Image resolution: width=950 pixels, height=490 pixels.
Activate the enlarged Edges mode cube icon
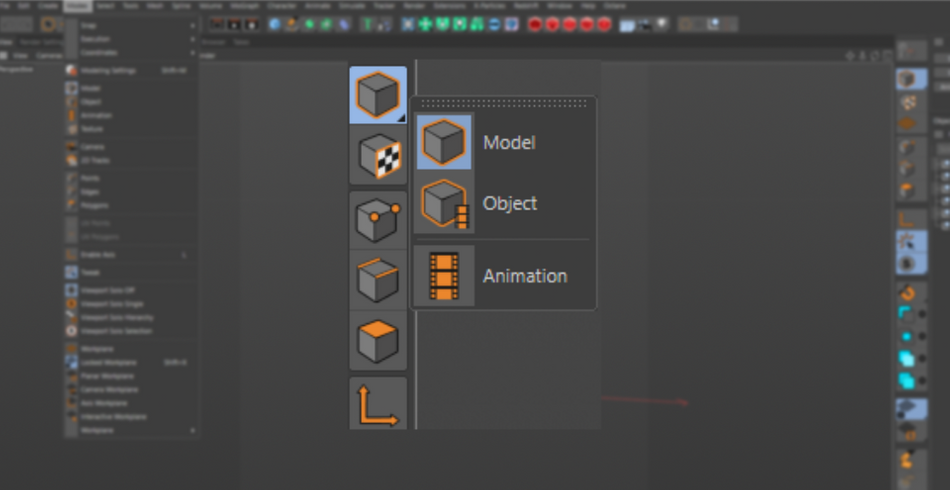tap(378, 280)
